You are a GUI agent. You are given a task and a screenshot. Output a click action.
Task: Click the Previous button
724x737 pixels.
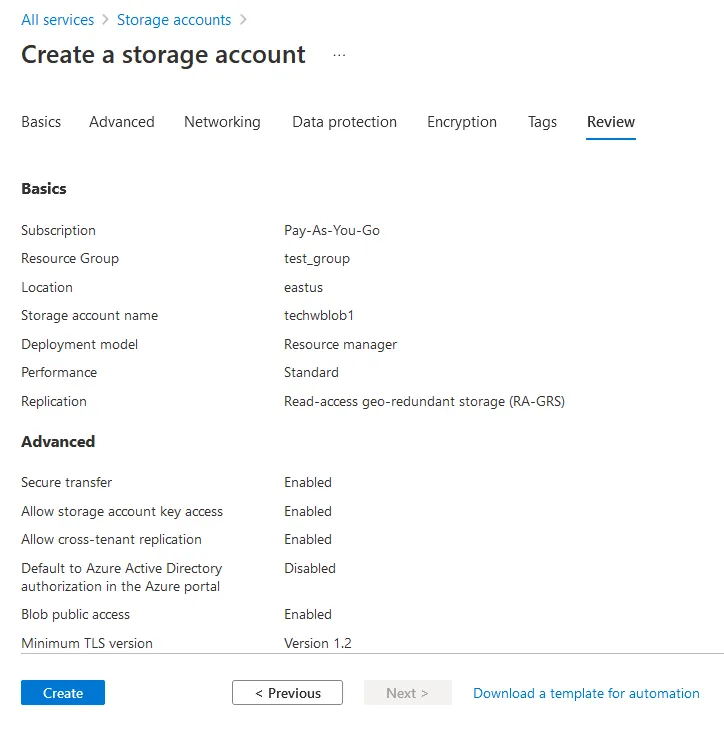pyautogui.click(x=287, y=693)
